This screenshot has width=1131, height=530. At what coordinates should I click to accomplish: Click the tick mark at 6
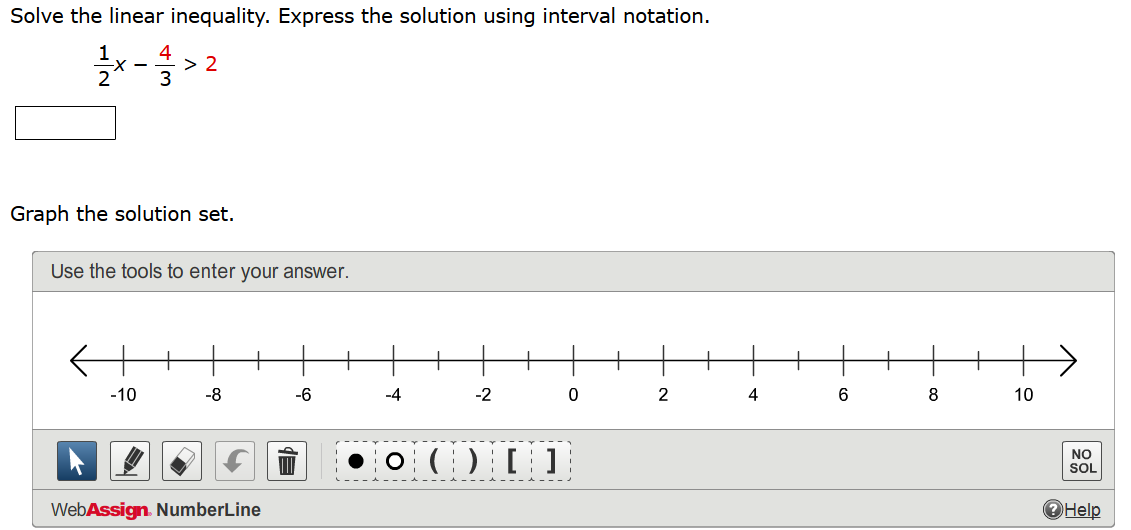click(844, 360)
